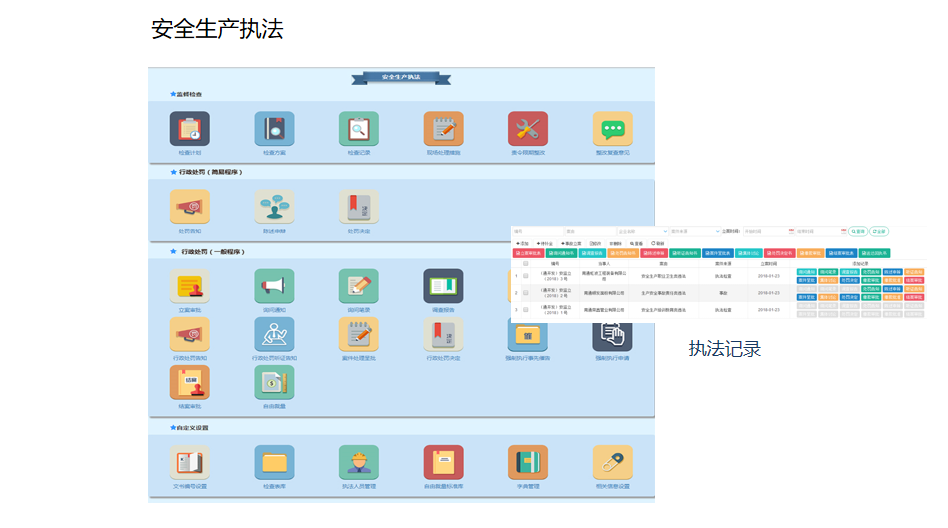Image resolution: width=948 pixels, height=528 pixels.
Task: Open the 执法人员管理 worker icon
Action: point(358,463)
